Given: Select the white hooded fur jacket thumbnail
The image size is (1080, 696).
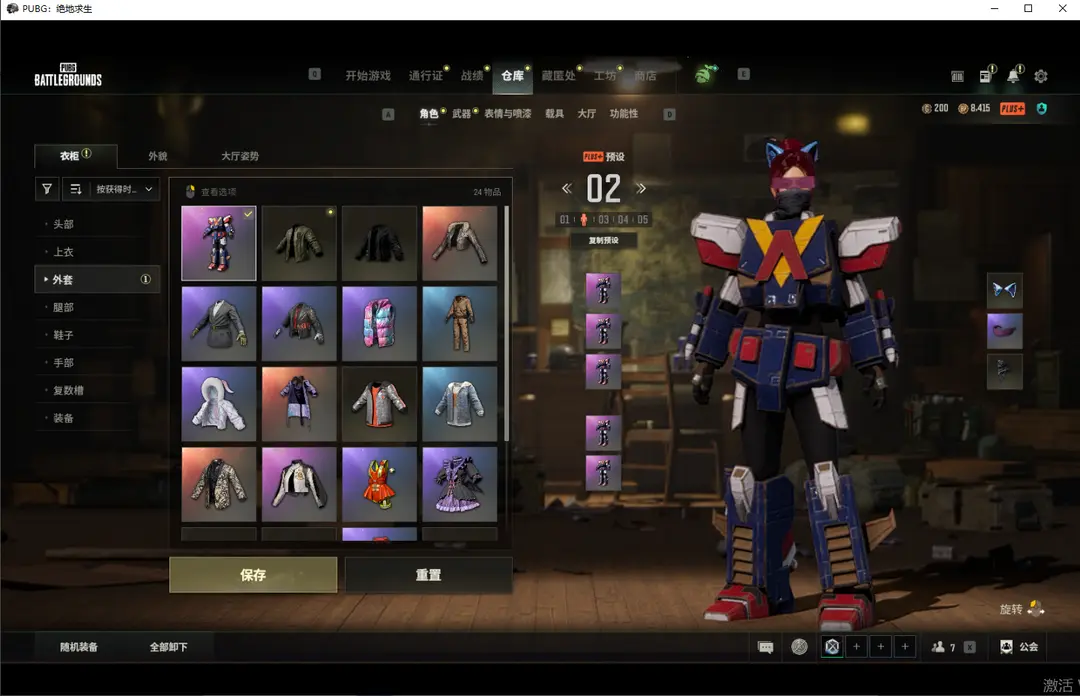Looking at the screenshot, I should [x=219, y=404].
